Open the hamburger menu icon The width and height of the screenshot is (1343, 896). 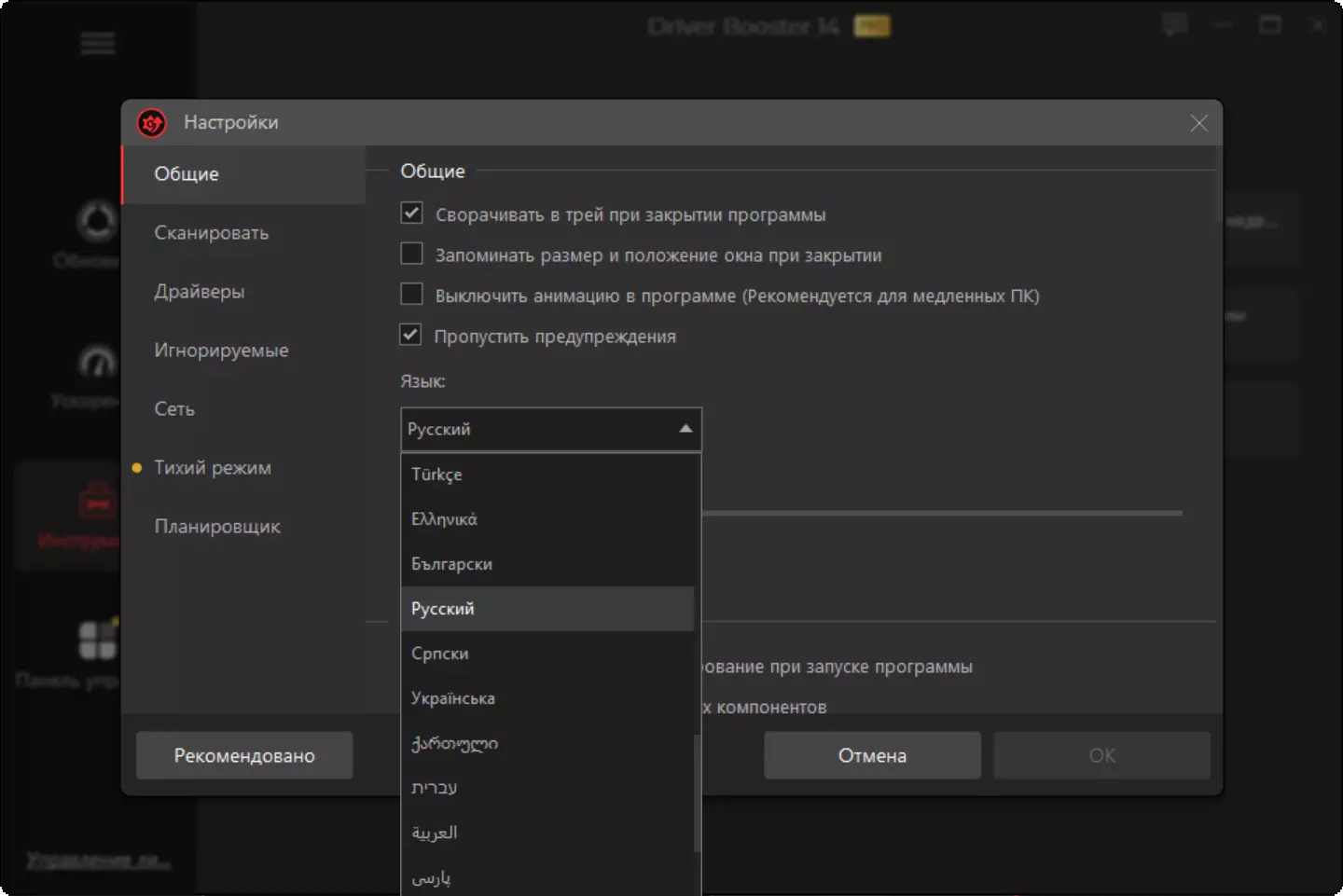click(x=97, y=43)
